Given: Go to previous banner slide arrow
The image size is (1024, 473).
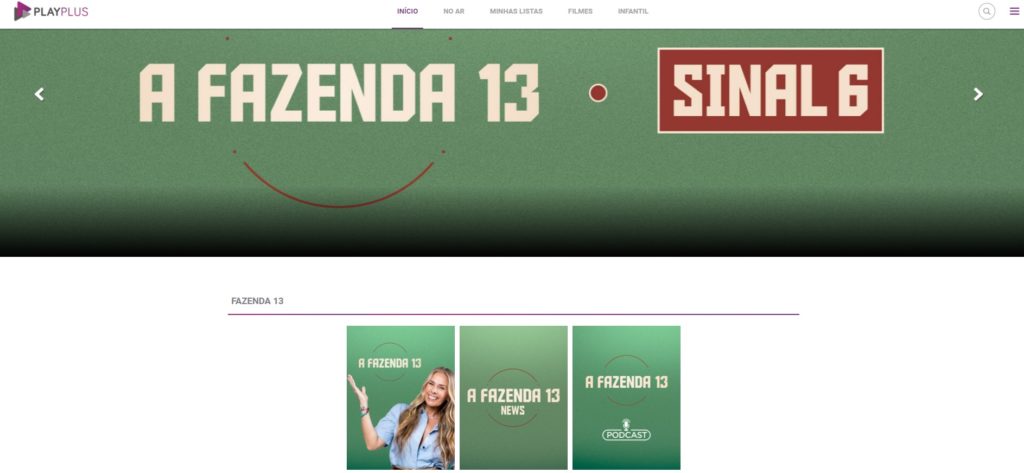Looking at the screenshot, I should coord(39,94).
